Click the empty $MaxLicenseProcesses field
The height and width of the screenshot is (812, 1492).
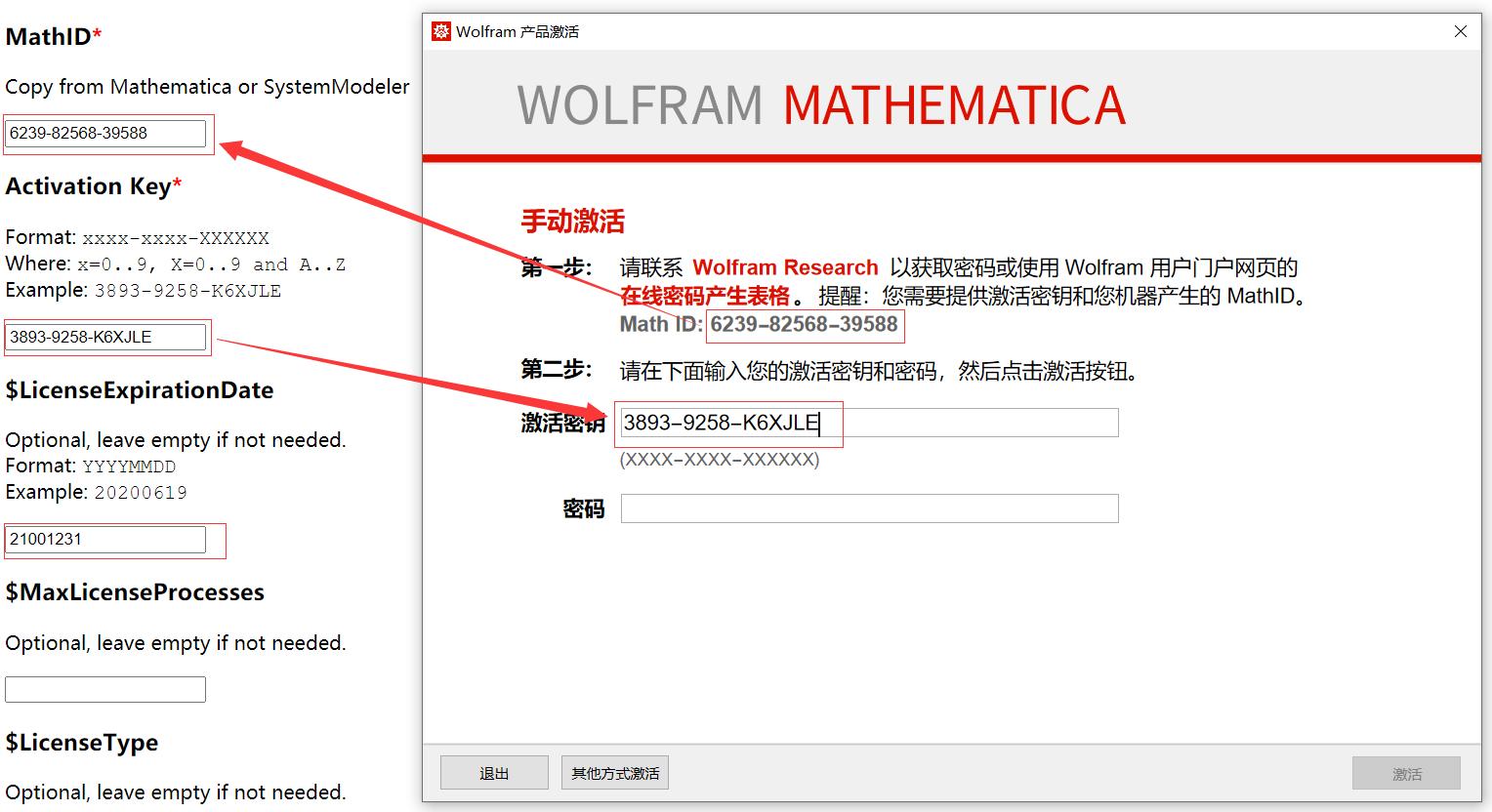click(x=104, y=688)
